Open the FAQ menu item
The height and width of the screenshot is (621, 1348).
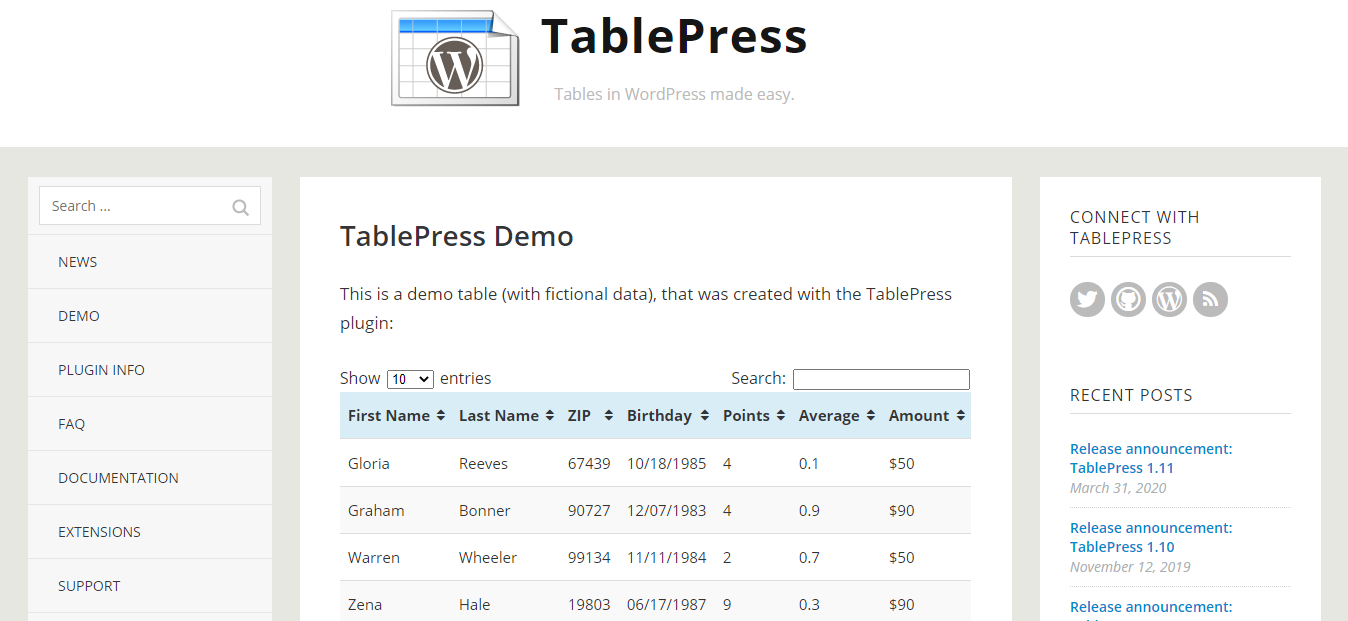click(150, 424)
